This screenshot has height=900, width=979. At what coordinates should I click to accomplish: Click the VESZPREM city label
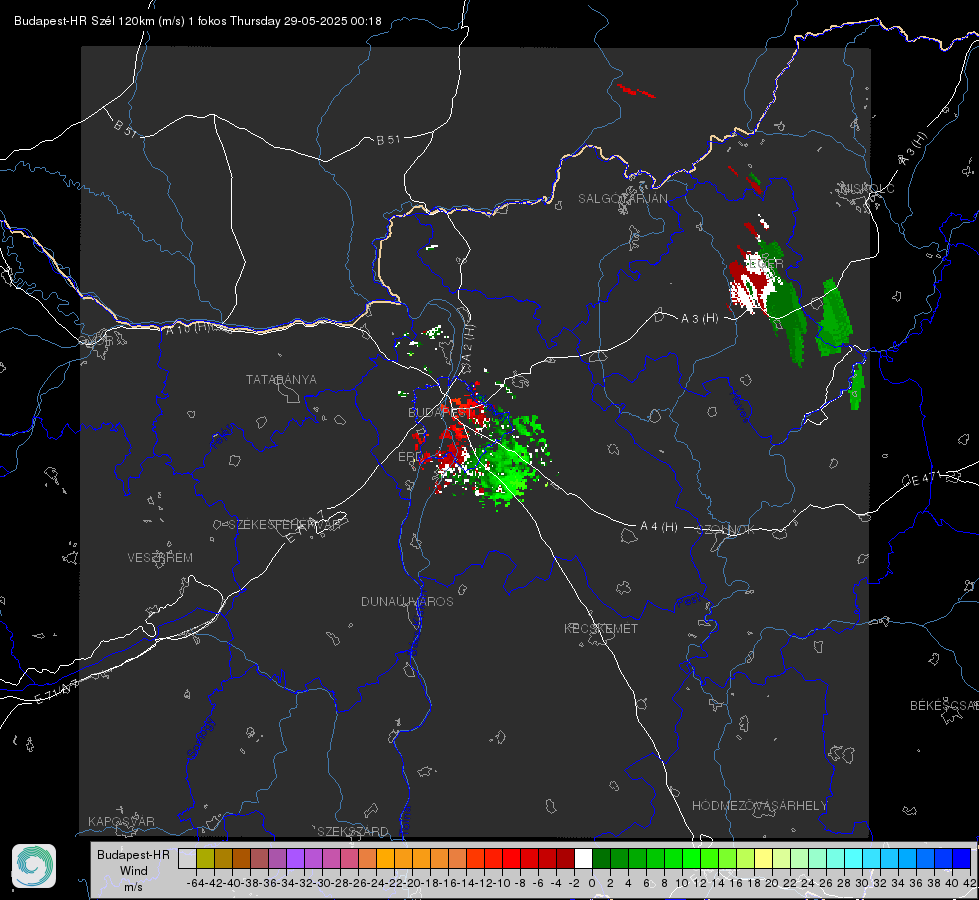click(160, 557)
